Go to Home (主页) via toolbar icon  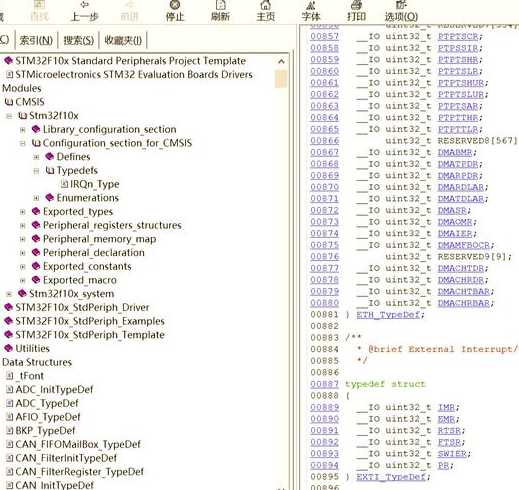pyautogui.click(x=266, y=5)
